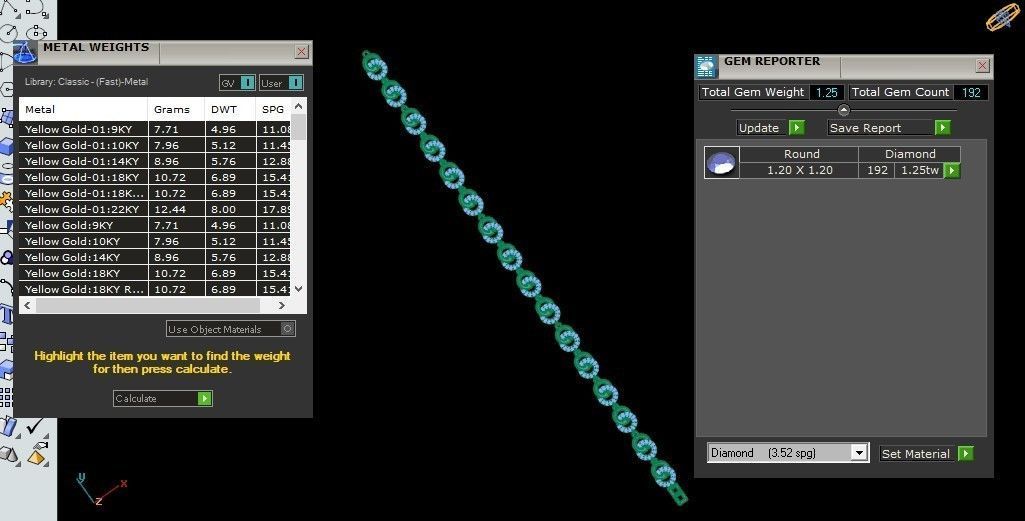Click the green arrow beside Calculate

click(x=205, y=398)
